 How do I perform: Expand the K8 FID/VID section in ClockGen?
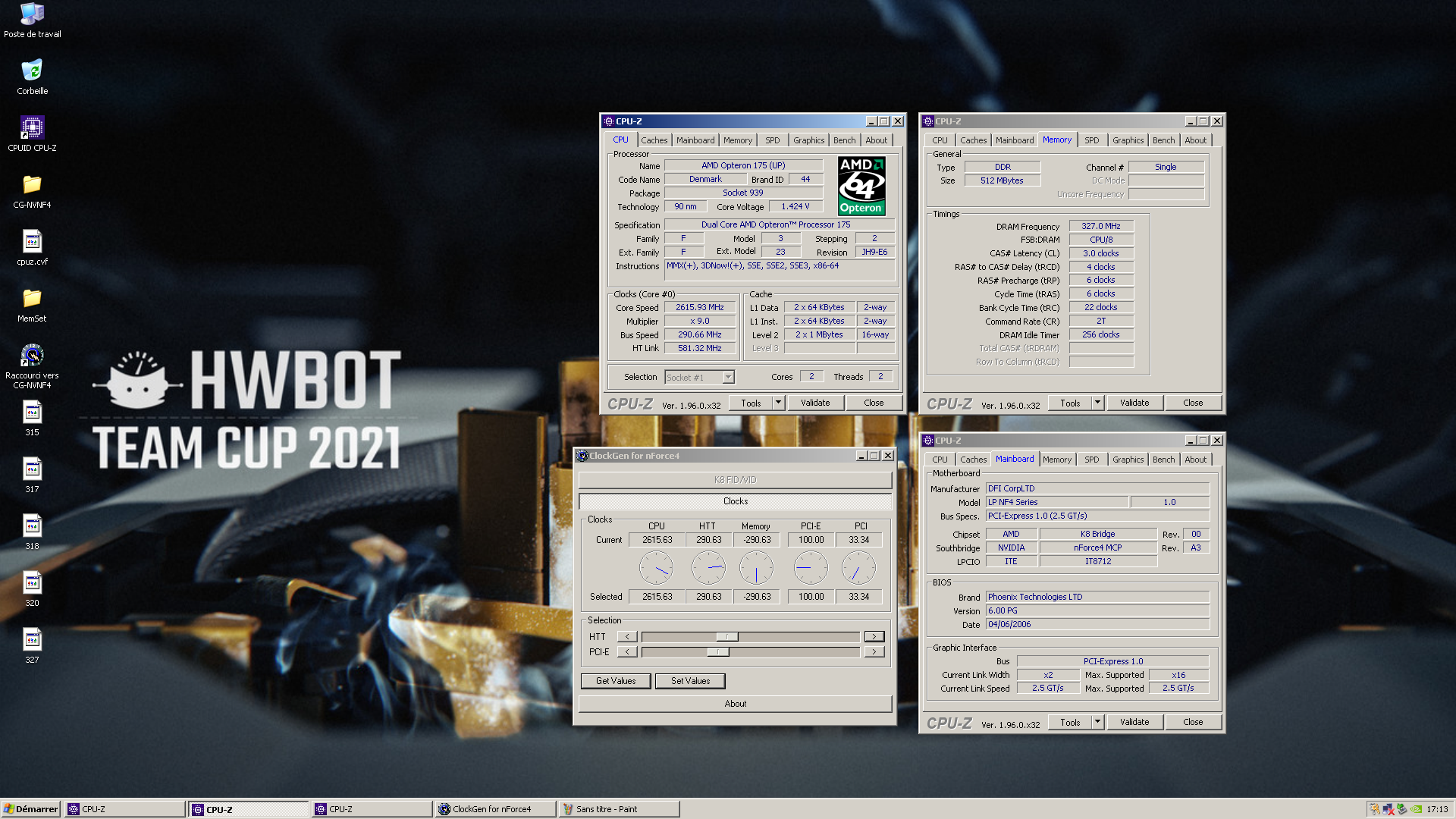pos(736,480)
